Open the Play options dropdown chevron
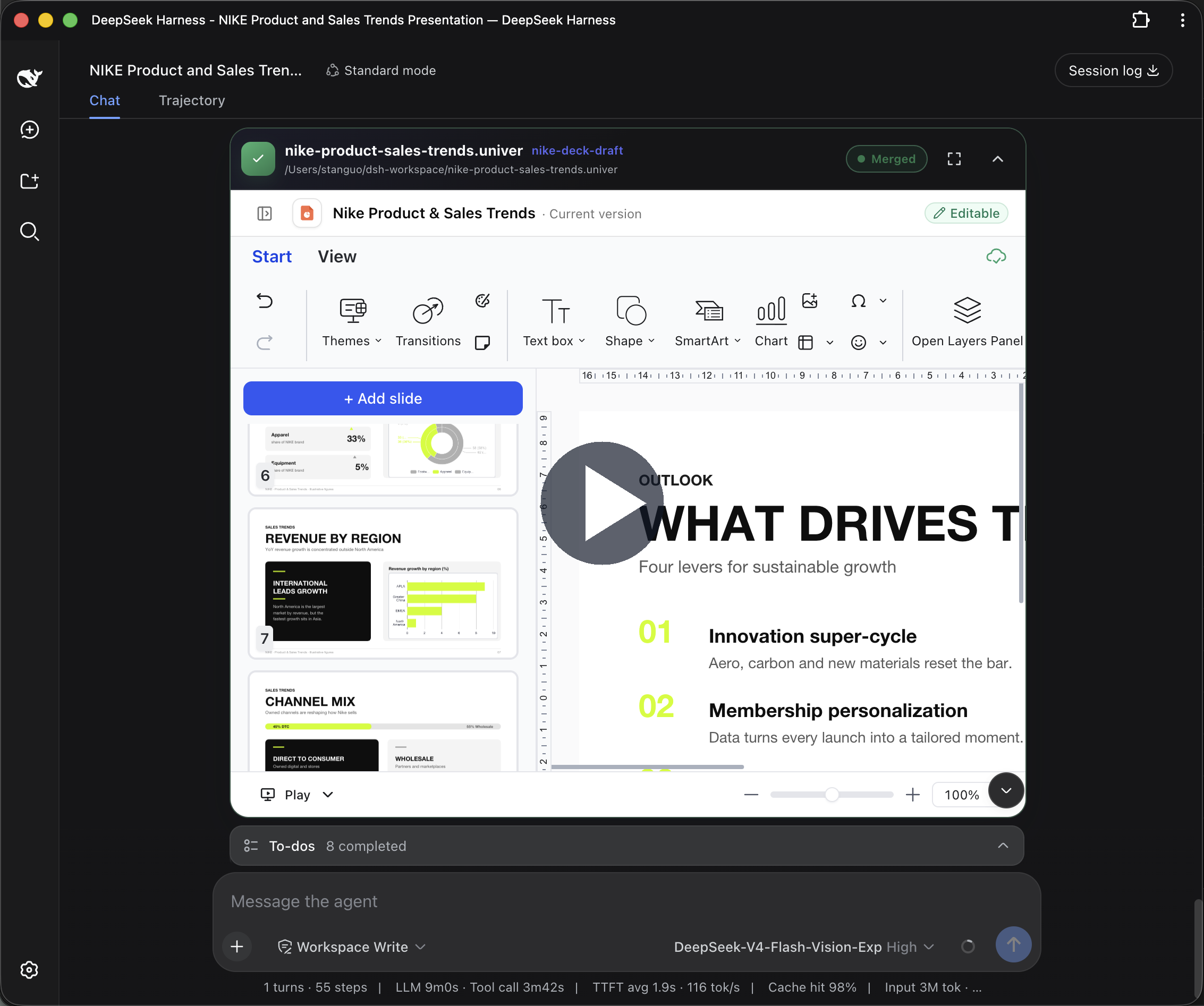This screenshot has height=1006, width=1204. click(328, 795)
